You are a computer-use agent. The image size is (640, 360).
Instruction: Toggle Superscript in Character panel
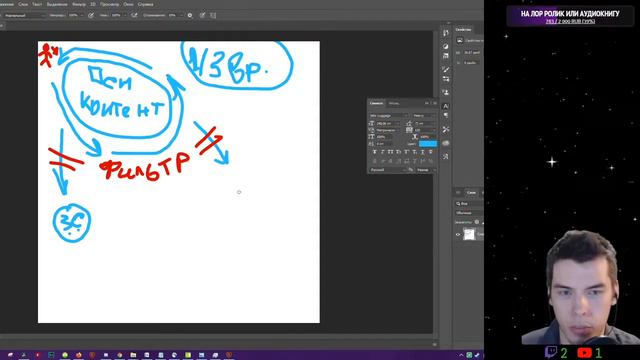tap(406, 152)
